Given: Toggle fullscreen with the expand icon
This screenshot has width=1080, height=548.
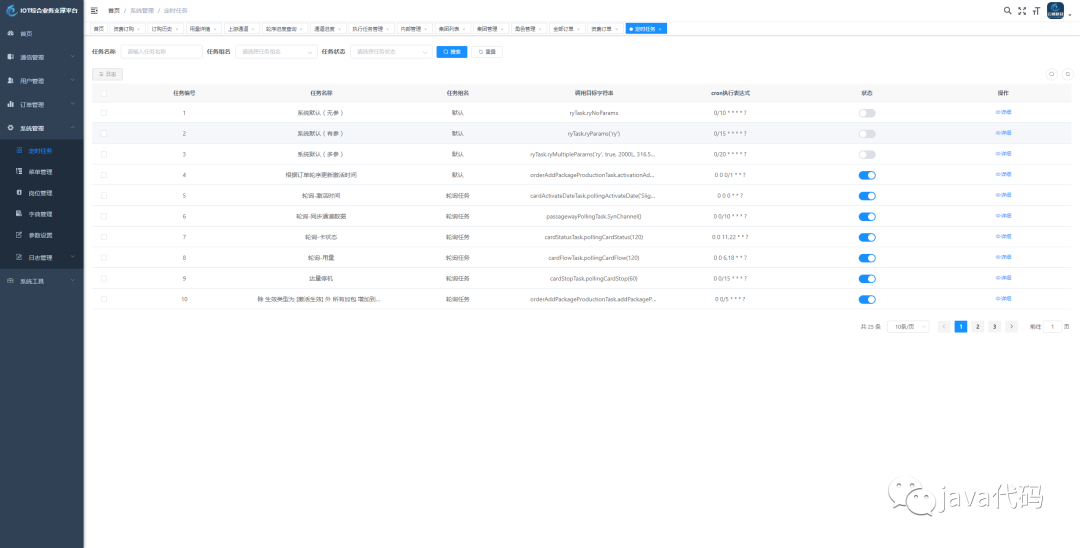Looking at the screenshot, I should [x=1022, y=10].
